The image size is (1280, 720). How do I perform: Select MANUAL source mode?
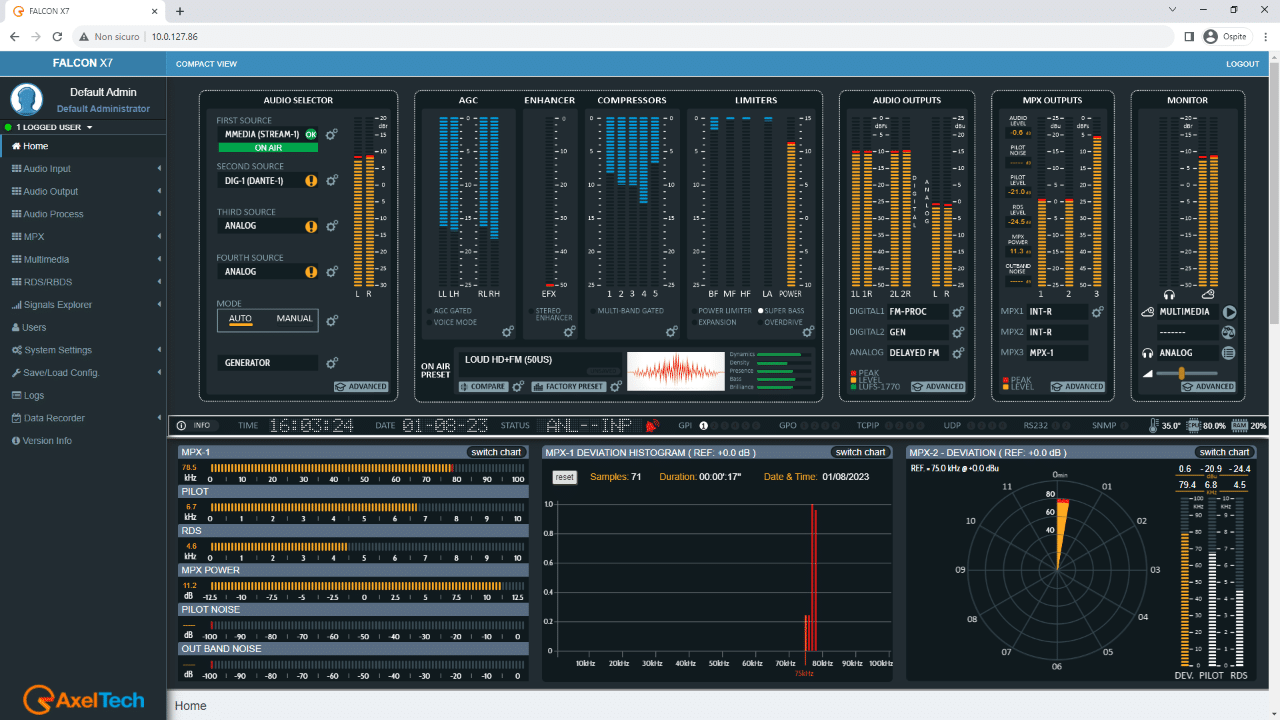(x=294, y=319)
